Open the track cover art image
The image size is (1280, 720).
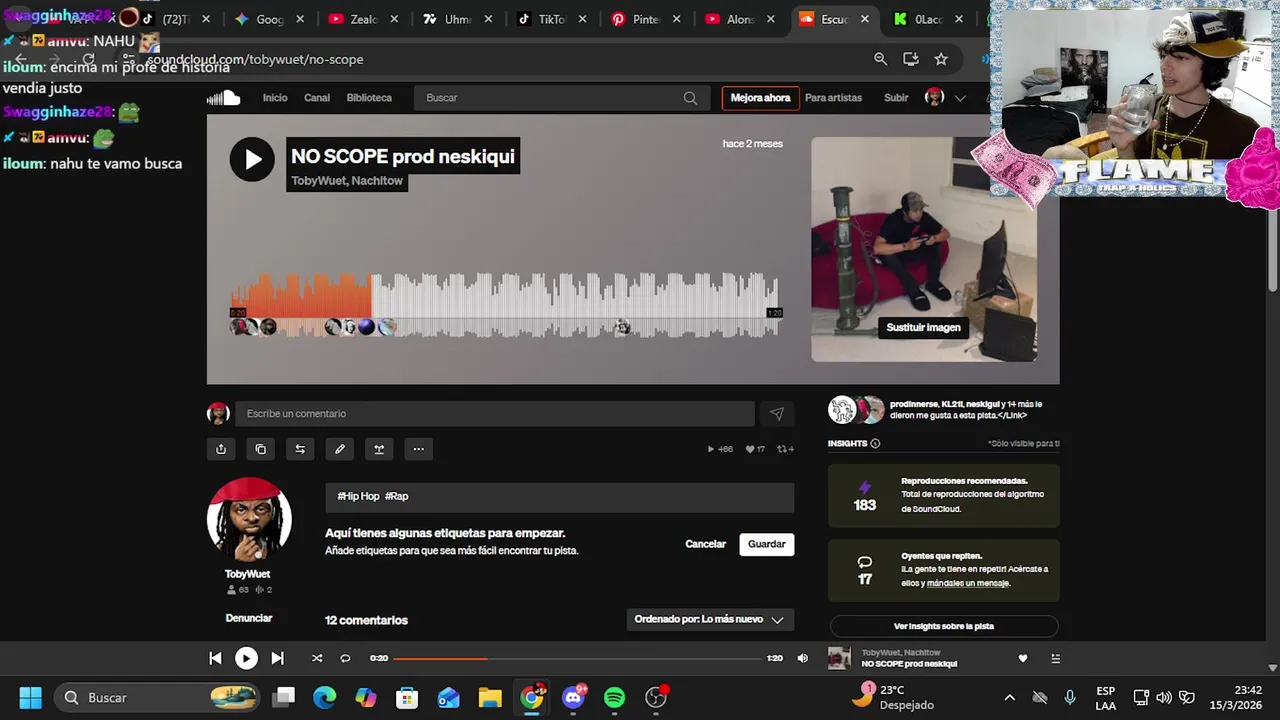click(x=924, y=249)
